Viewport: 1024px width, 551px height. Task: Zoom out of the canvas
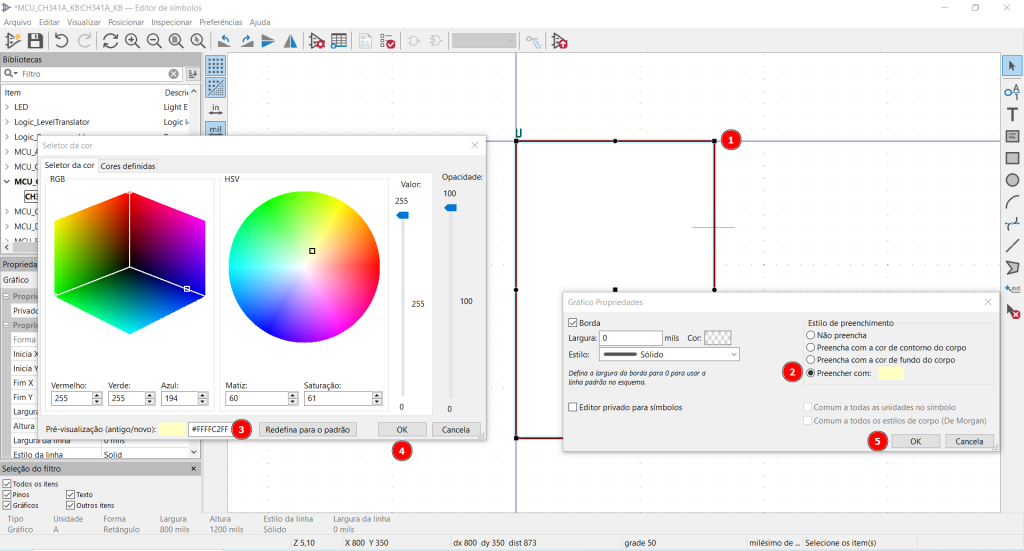coord(154,41)
